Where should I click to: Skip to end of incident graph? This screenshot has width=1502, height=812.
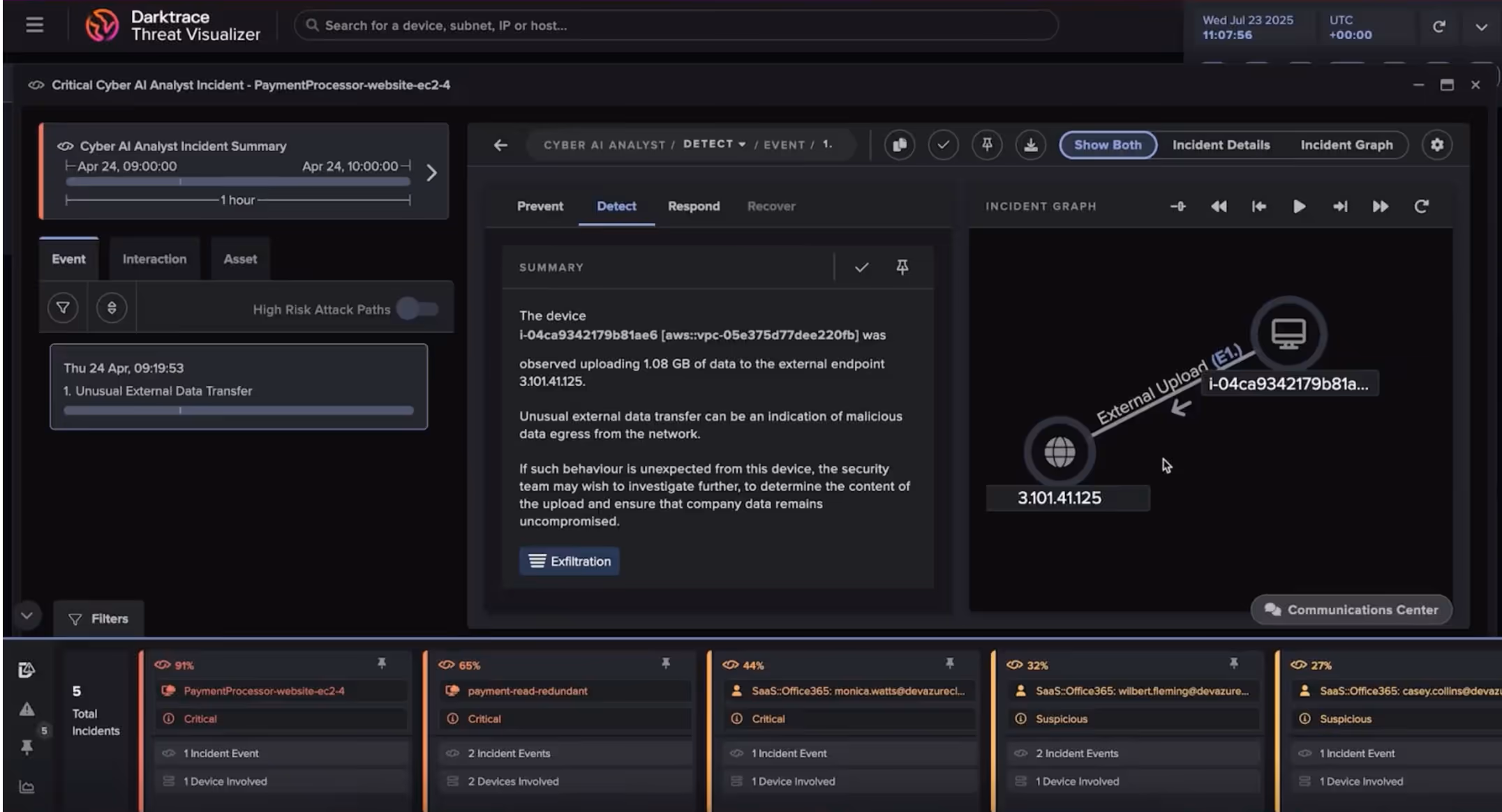1340,206
